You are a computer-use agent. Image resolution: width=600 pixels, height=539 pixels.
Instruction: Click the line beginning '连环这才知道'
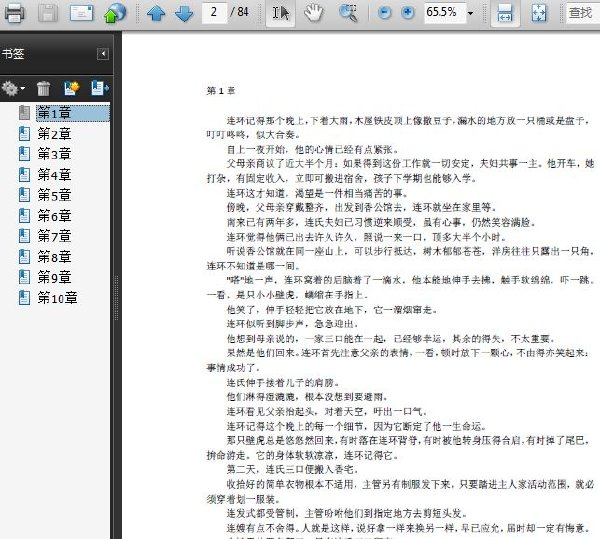coord(317,192)
